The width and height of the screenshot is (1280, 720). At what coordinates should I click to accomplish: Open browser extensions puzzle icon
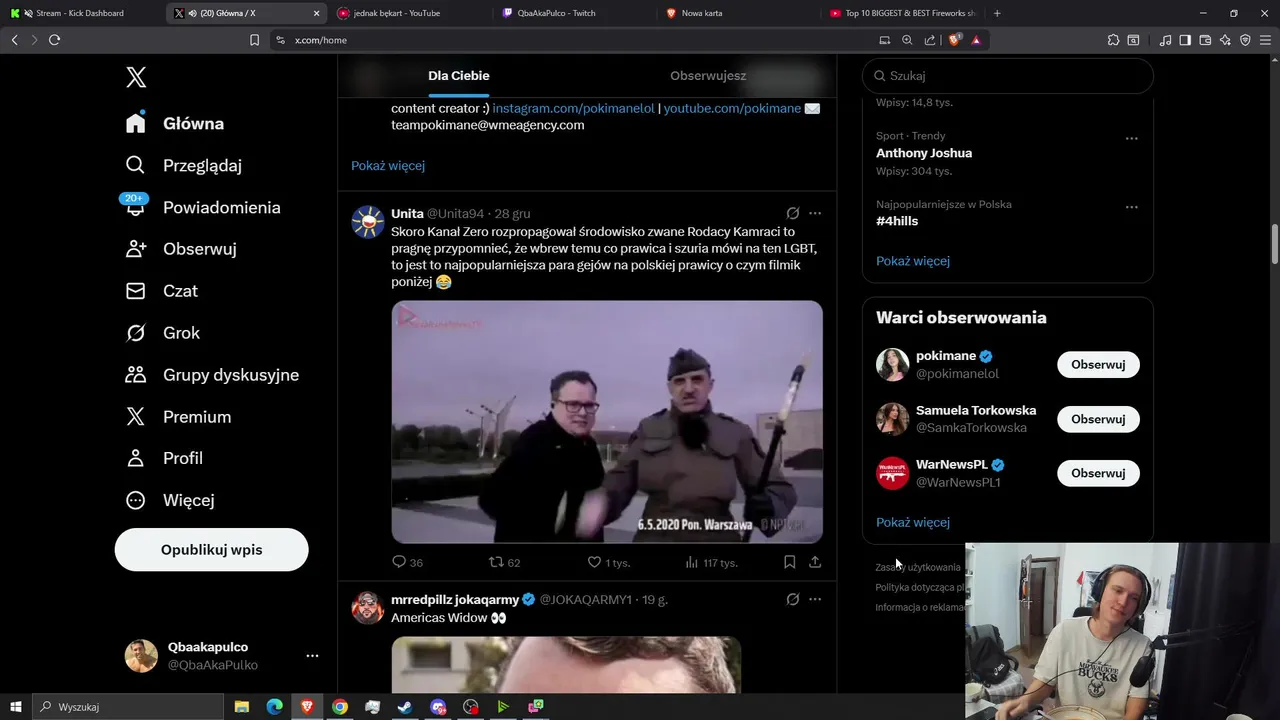pyautogui.click(x=1113, y=40)
